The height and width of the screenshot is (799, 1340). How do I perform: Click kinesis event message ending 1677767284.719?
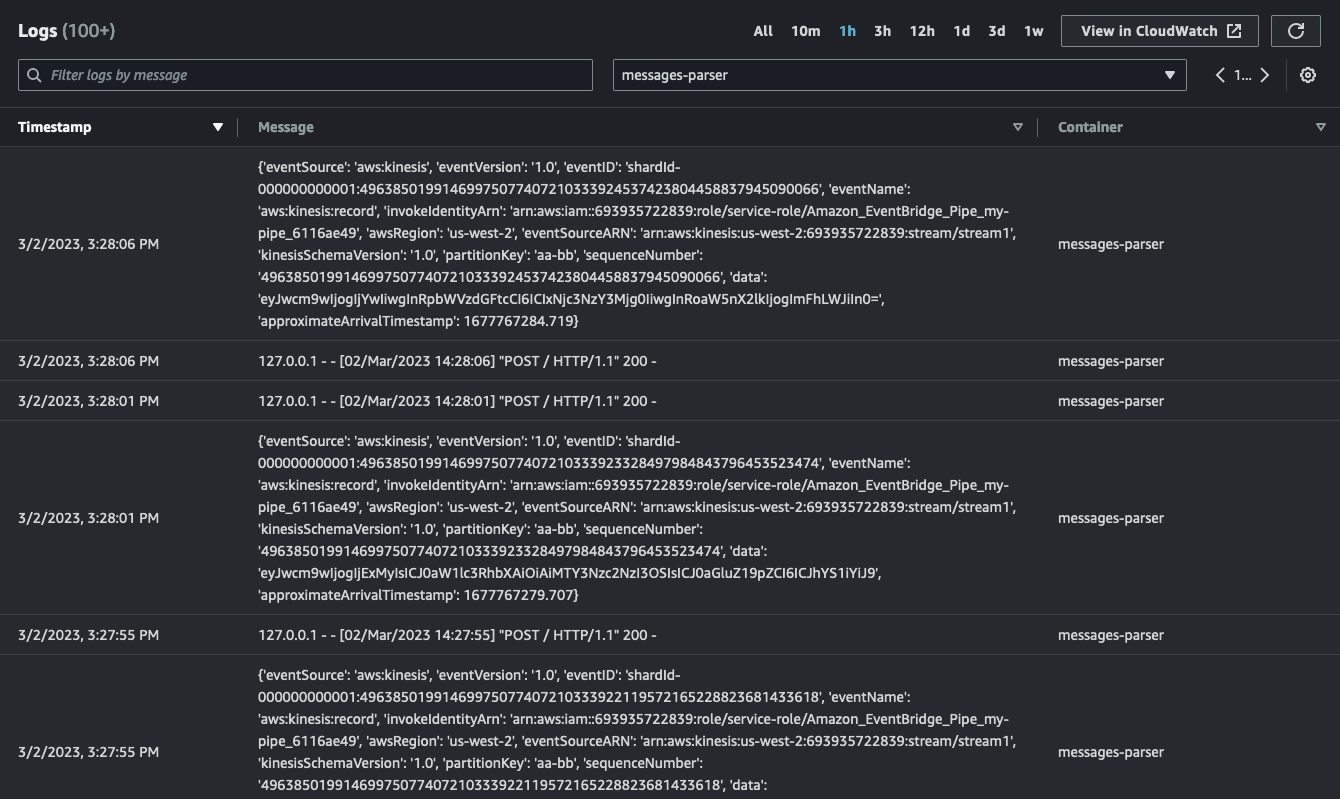(637, 244)
